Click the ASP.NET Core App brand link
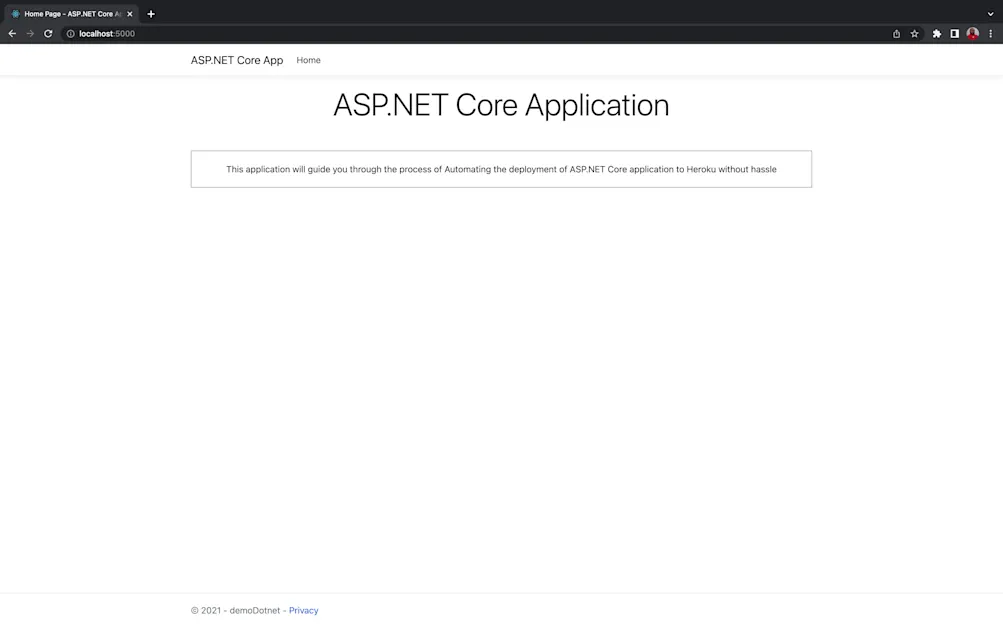Screen dimensions: 1003x627 (236, 60)
